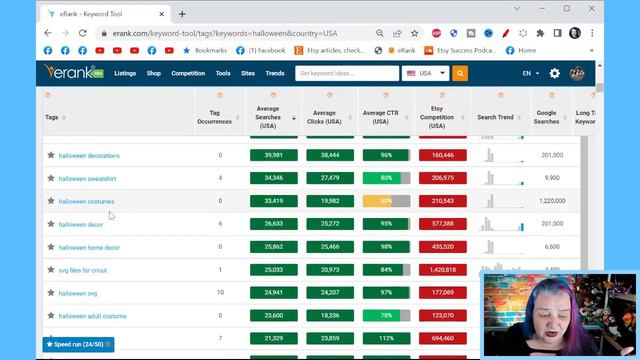Star the halloween adult costume tag
Viewport: 640px width, 360px height.
(x=51, y=316)
